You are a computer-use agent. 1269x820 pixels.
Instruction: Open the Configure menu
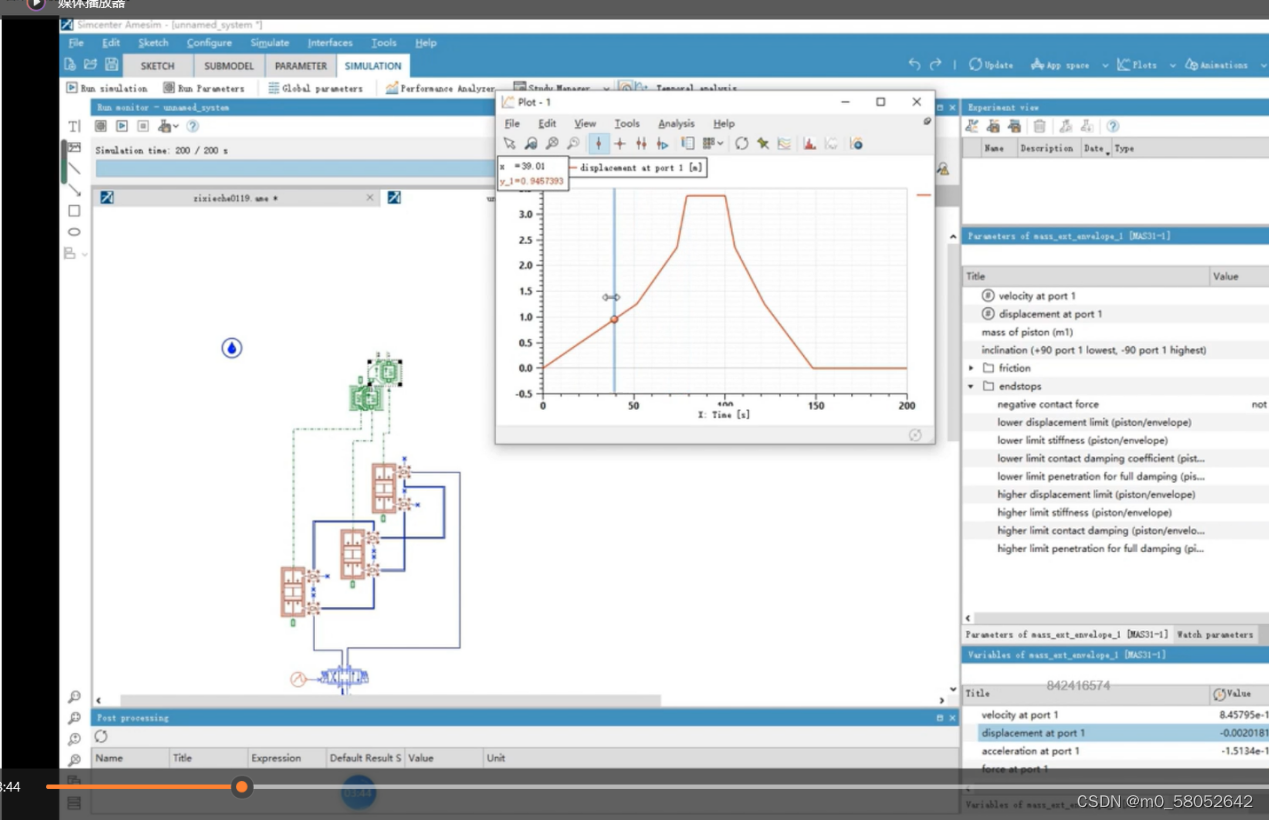(209, 43)
